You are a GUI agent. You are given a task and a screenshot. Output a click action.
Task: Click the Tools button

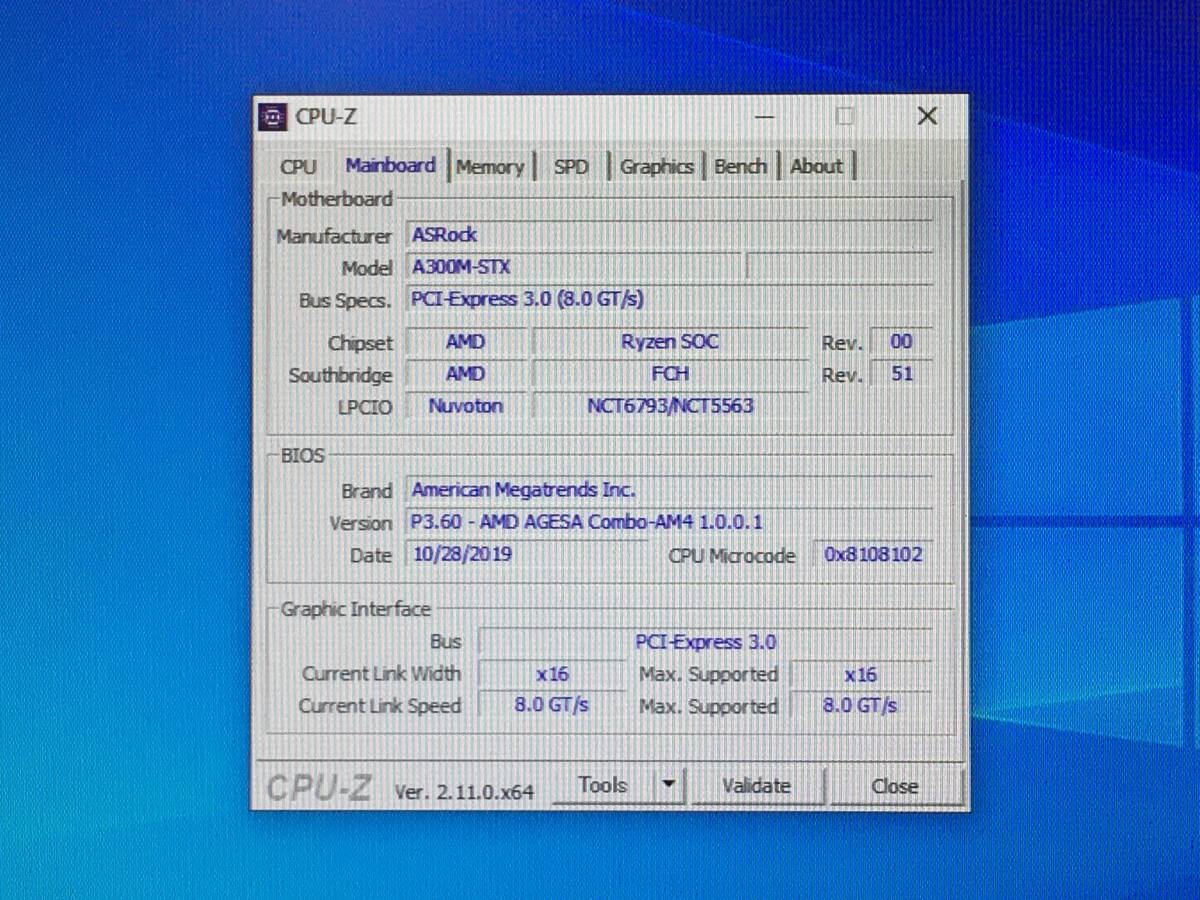click(604, 786)
